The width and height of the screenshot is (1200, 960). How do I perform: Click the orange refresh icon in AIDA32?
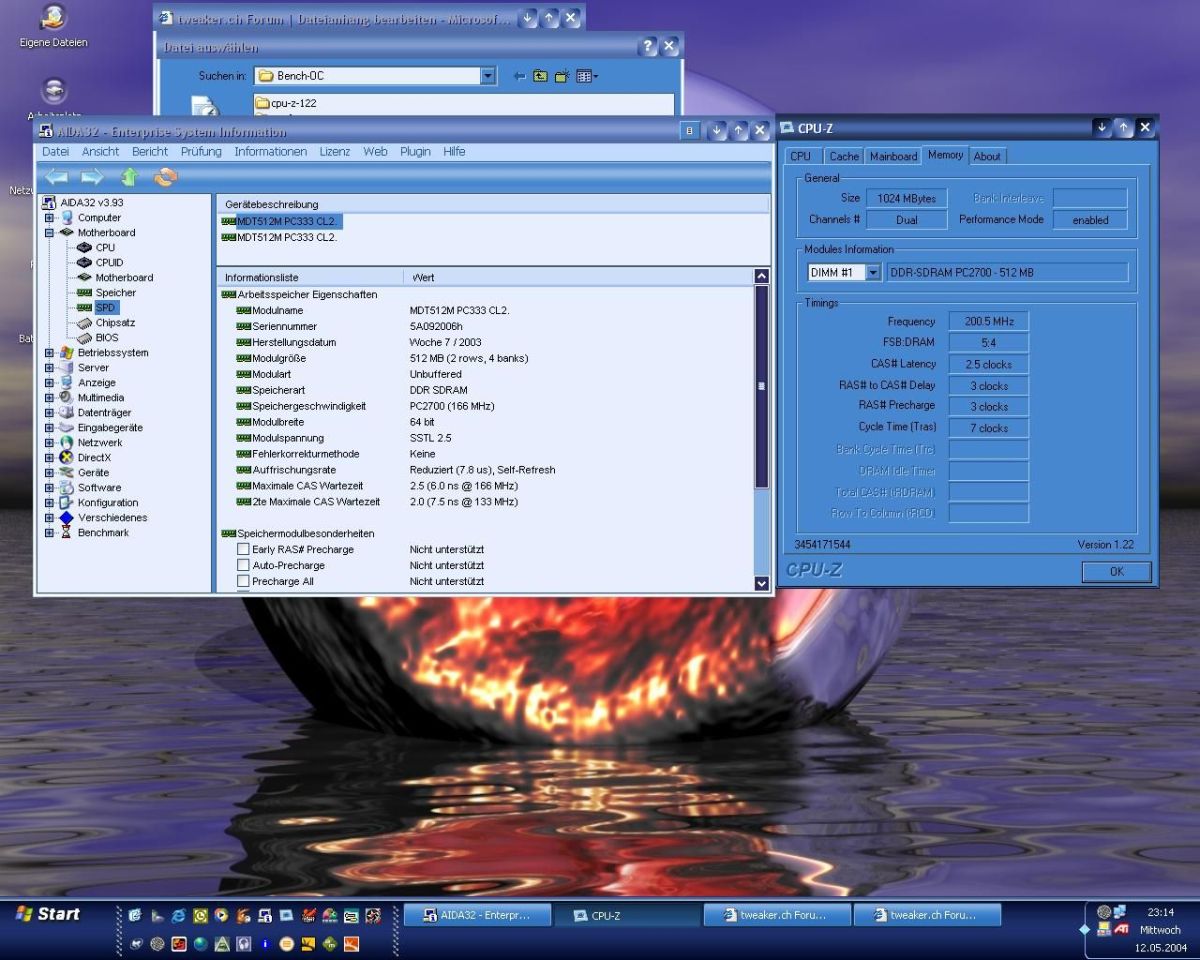coord(165,177)
